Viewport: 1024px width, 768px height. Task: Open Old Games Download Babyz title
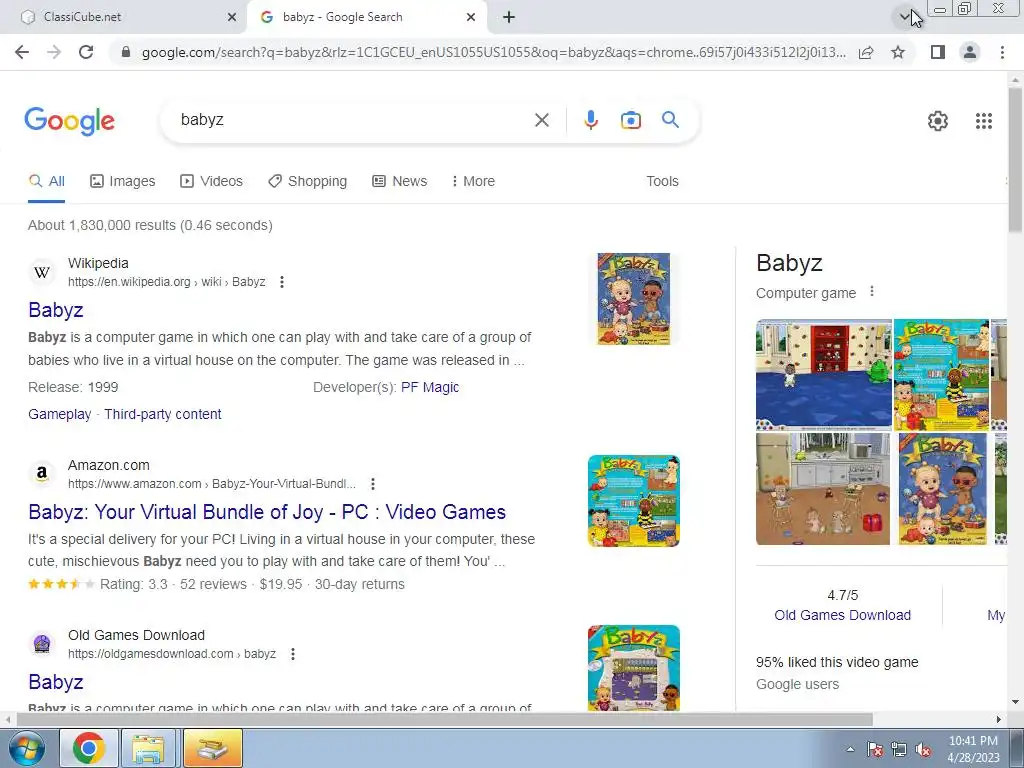pos(56,682)
